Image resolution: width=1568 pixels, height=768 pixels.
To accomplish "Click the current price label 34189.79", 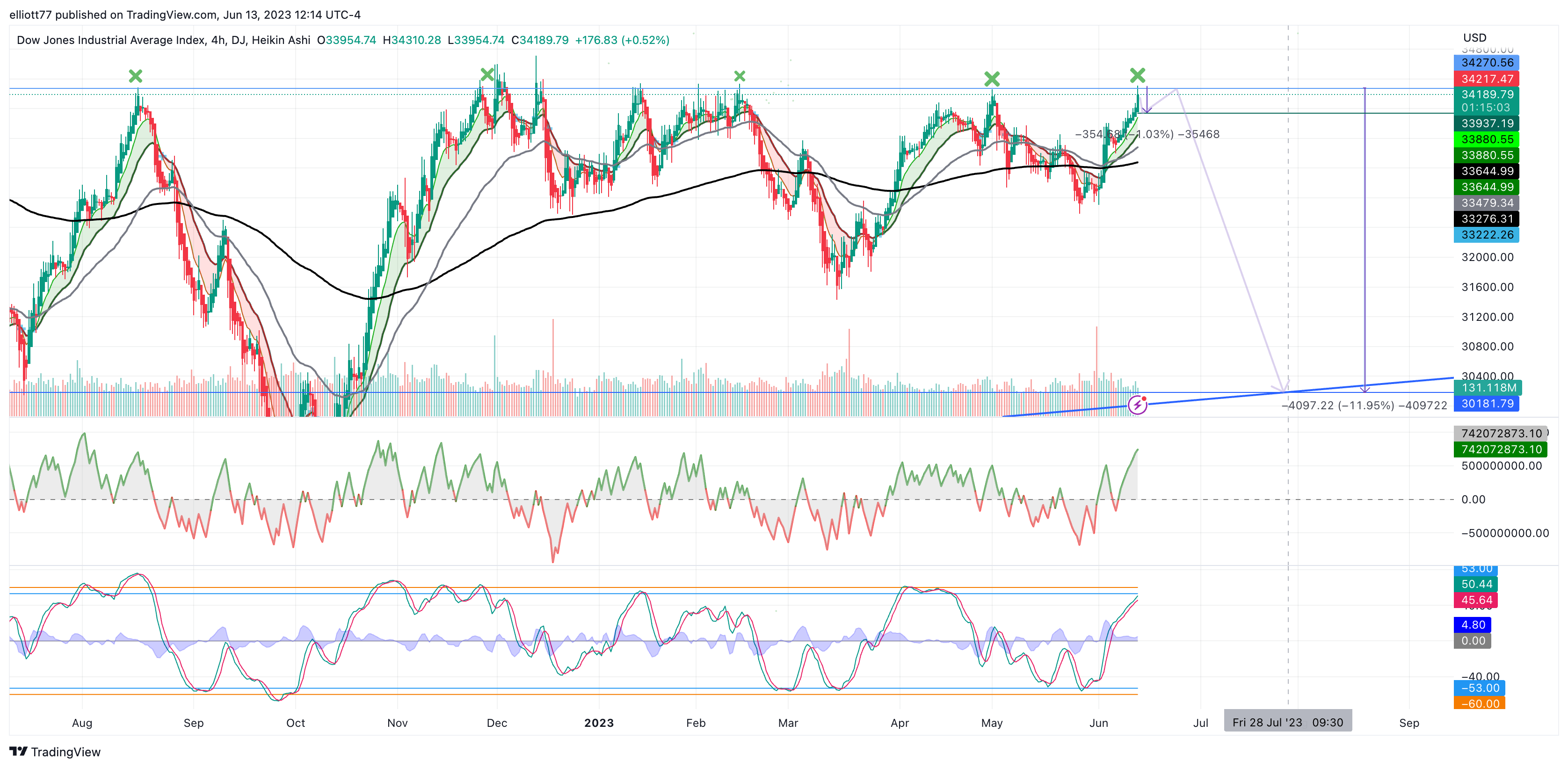I will tap(1487, 94).
